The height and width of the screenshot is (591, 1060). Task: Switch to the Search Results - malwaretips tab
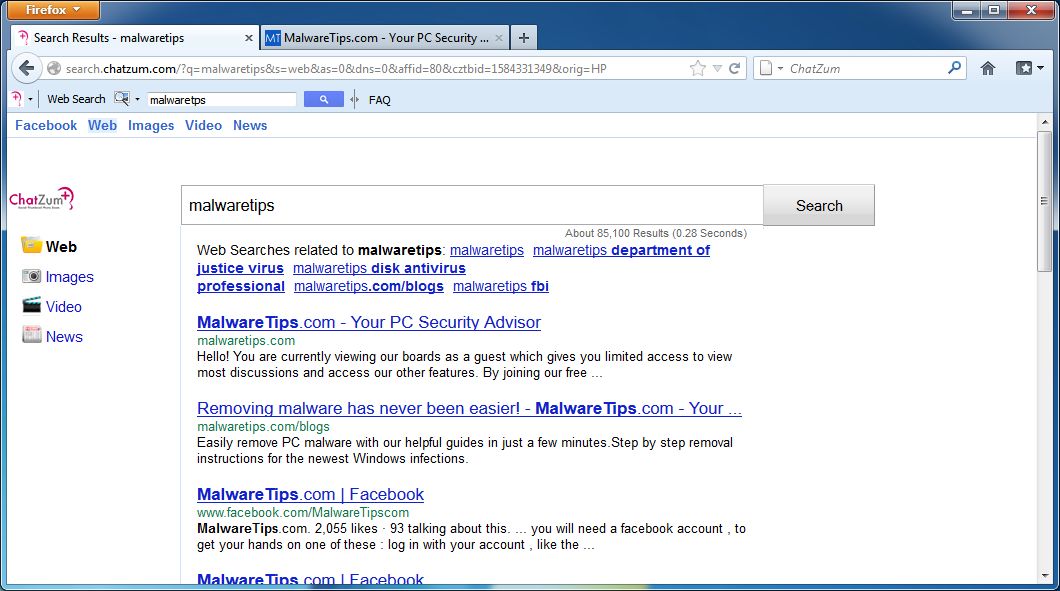click(135, 38)
